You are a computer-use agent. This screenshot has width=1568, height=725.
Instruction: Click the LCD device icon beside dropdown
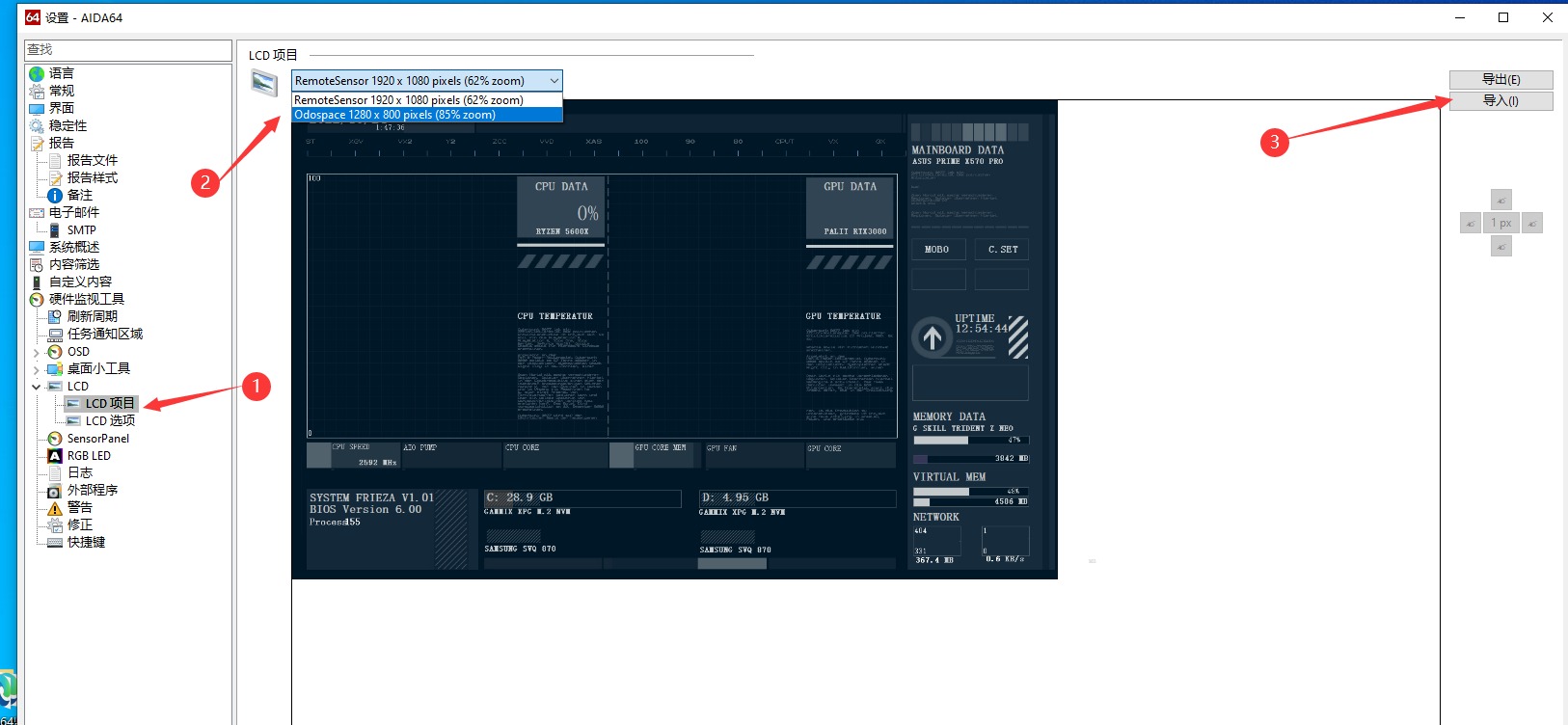(x=264, y=83)
